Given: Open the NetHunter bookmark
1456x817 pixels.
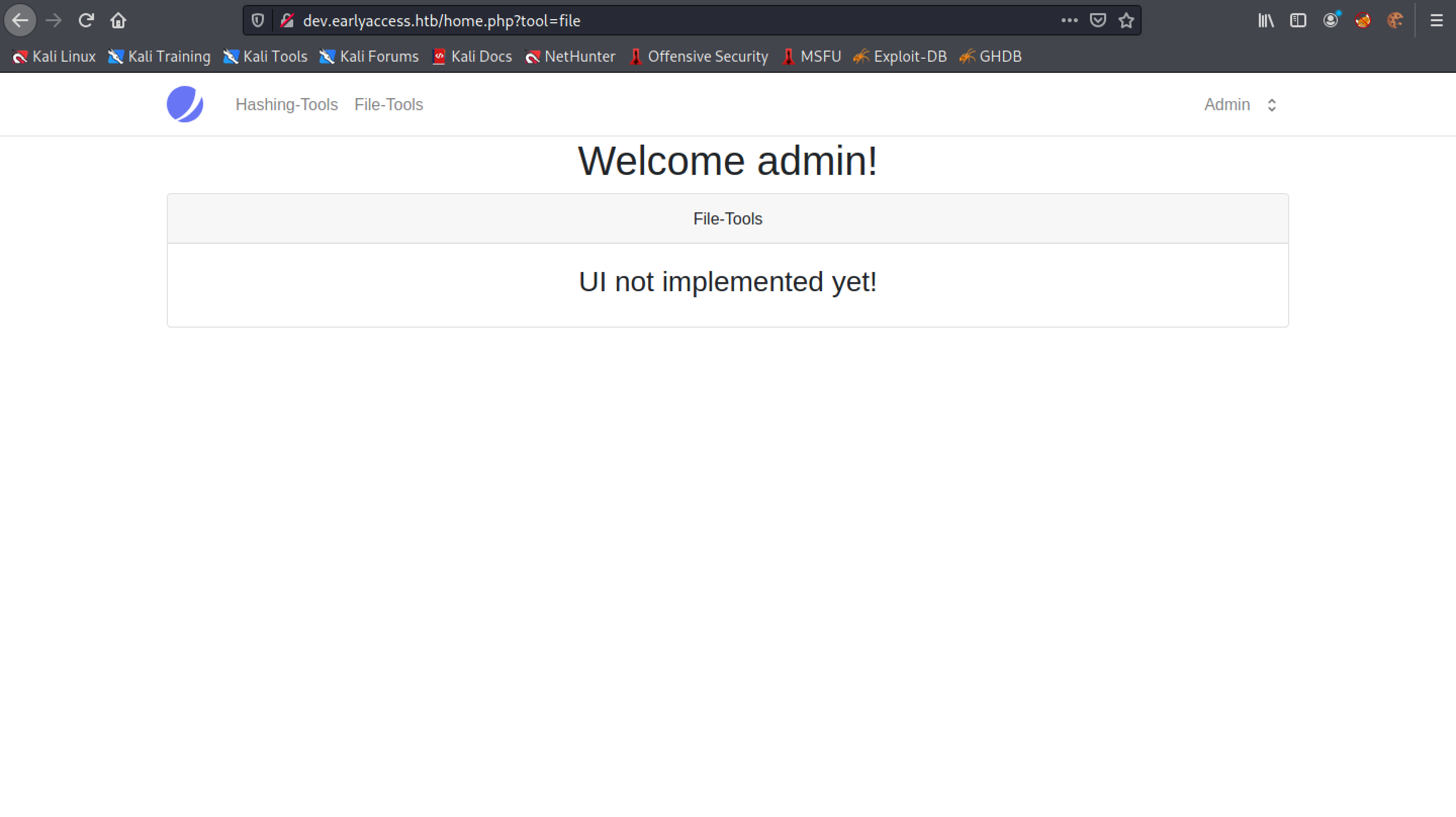Looking at the screenshot, I should coord(570,57).
